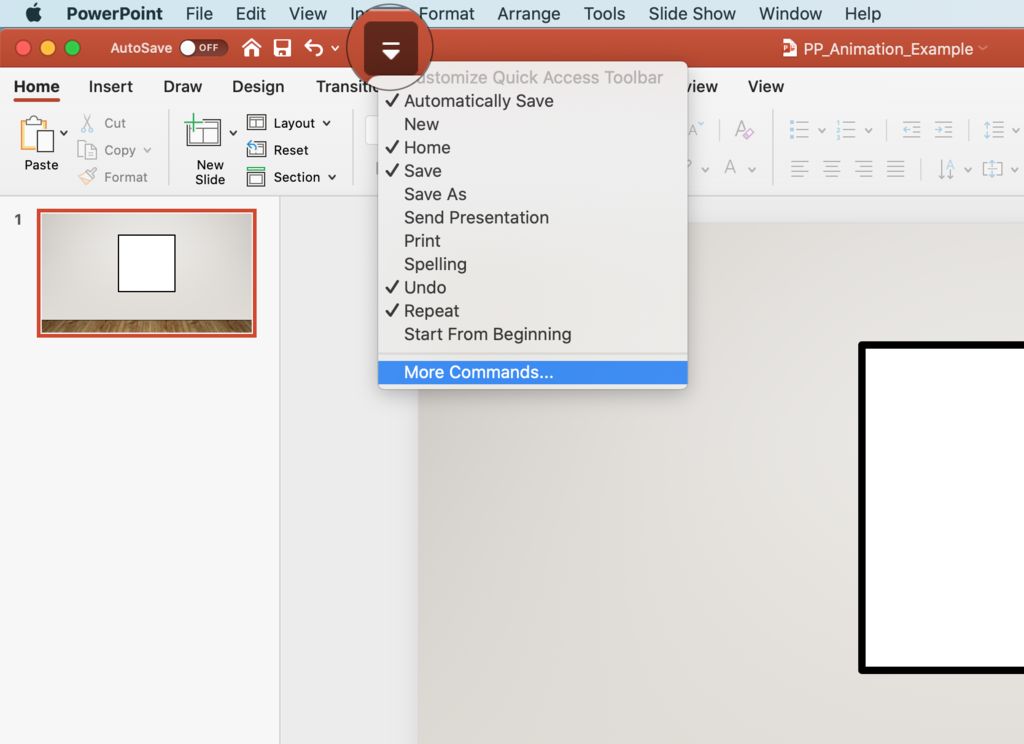Switch to the Home ribbon tab
The height and width of the screenshot is (744, 1024).
coord(37,86)
